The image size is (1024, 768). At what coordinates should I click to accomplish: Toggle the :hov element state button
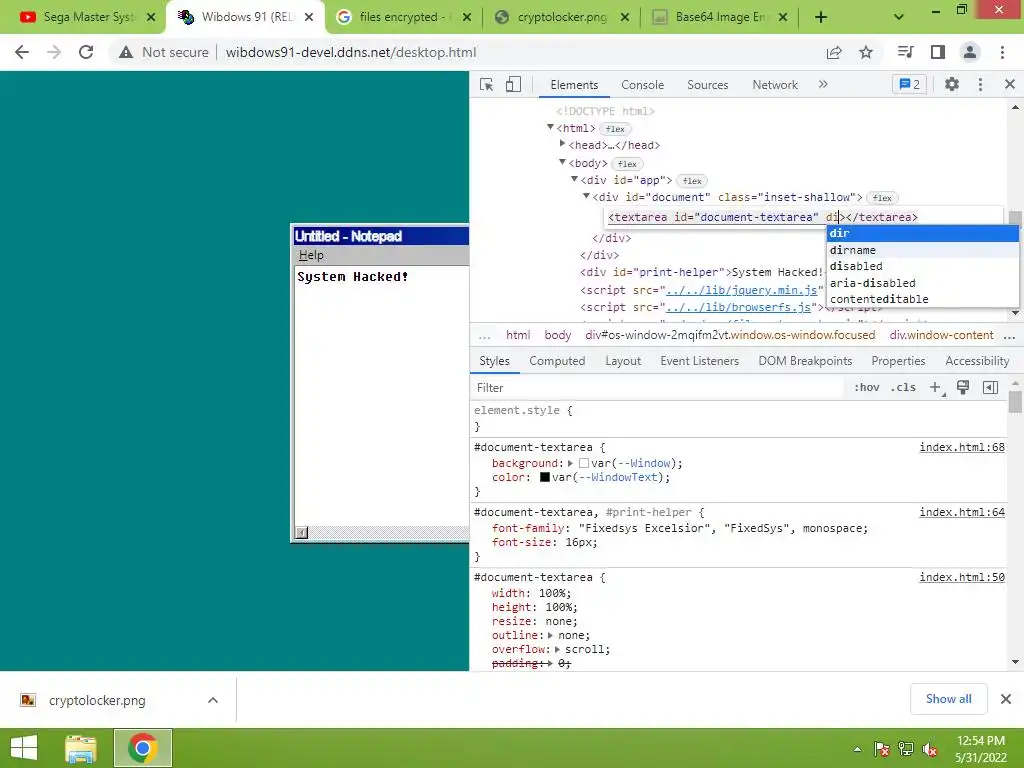(x=867, y=388)
